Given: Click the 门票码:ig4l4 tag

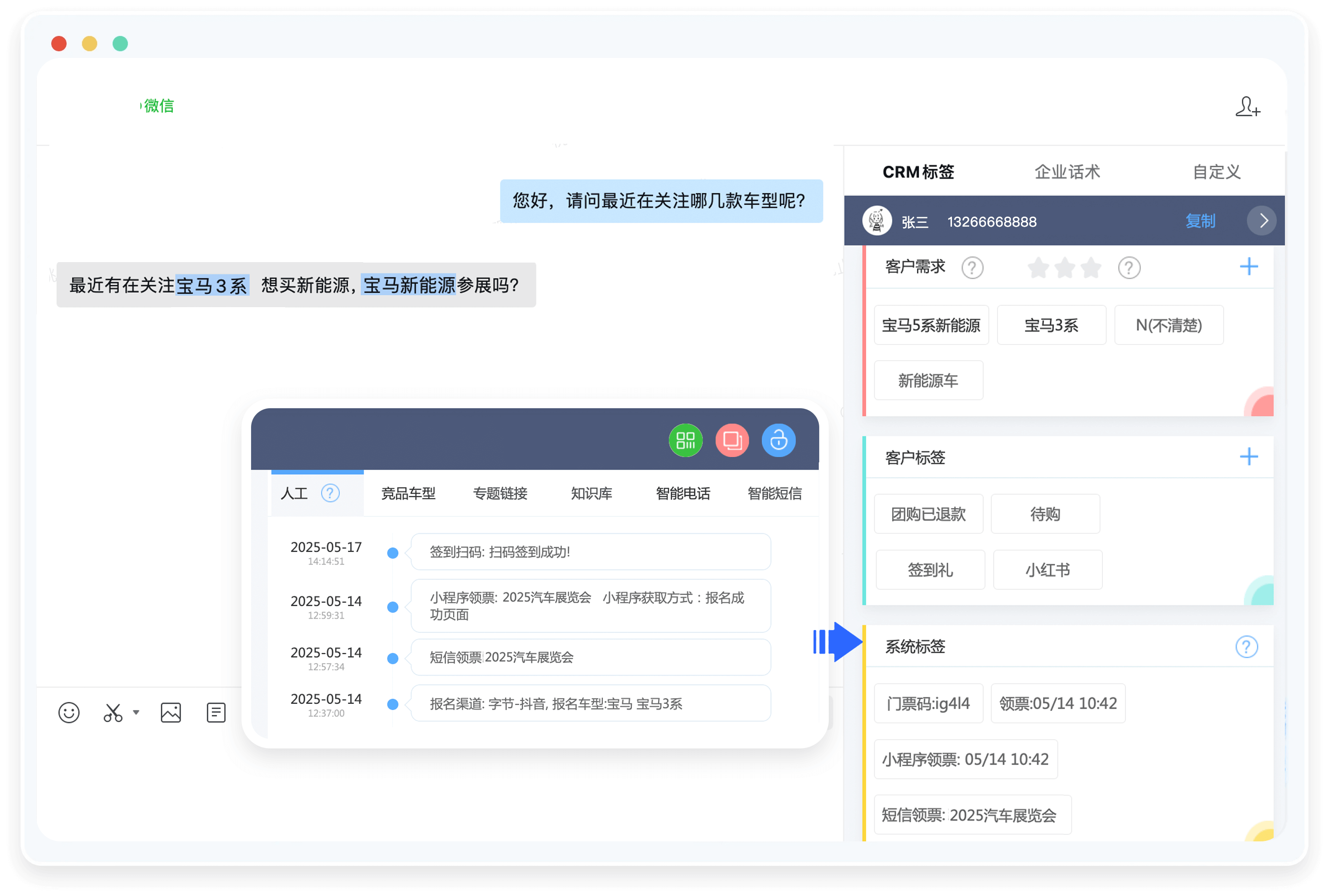Looking at the screenshot, I should click(x=928, y=703).
